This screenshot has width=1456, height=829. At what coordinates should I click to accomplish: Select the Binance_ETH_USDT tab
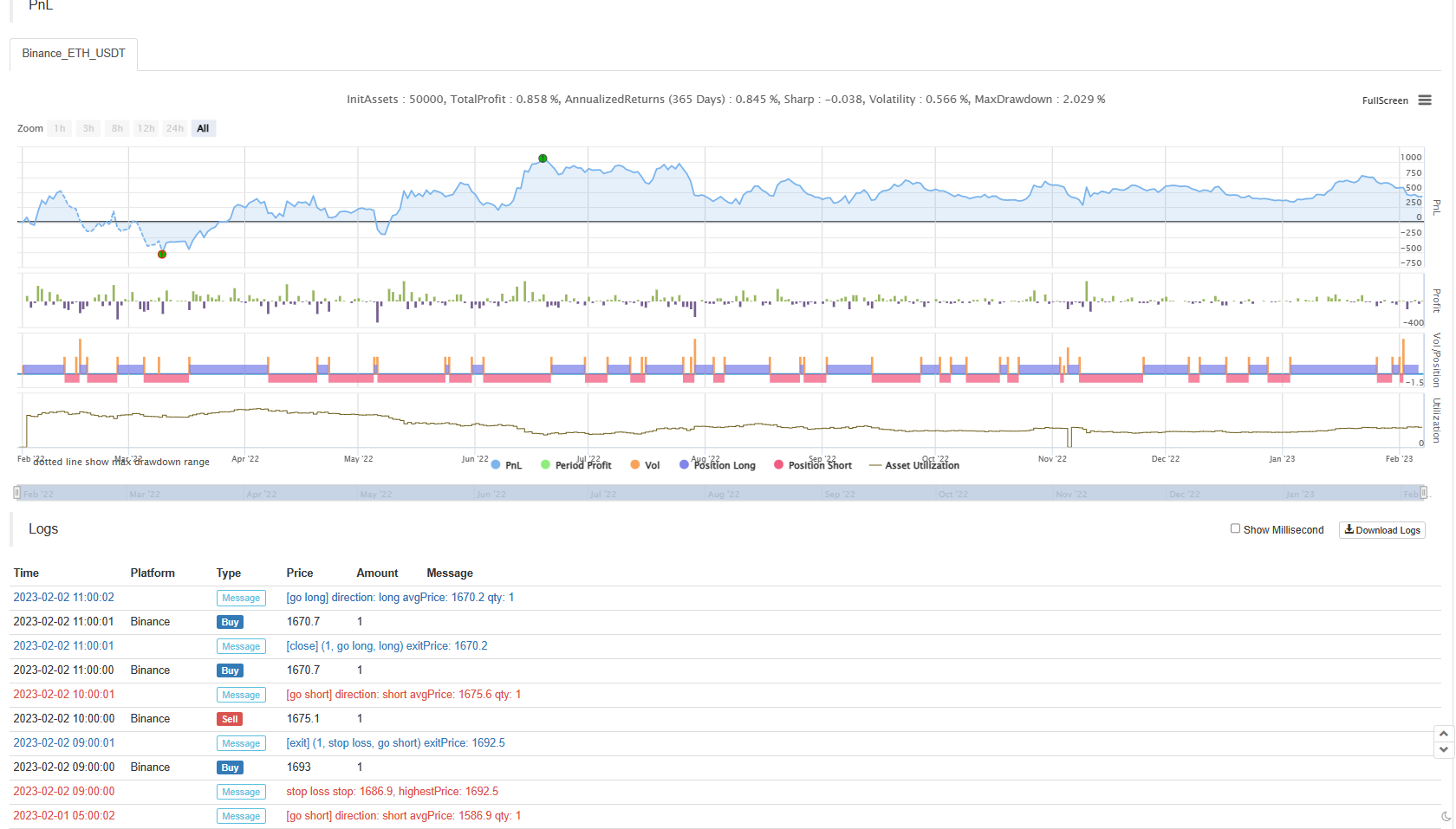point(74,54)
